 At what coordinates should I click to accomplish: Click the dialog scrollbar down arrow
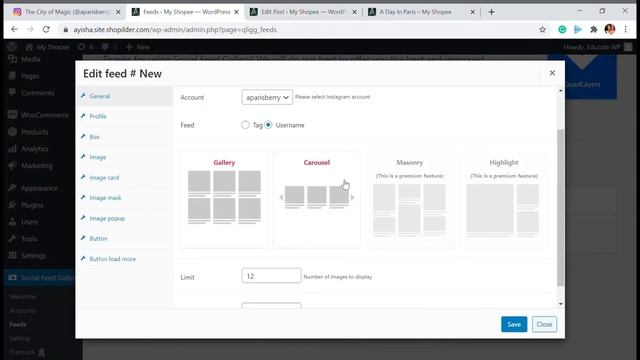tap(560, 304)
